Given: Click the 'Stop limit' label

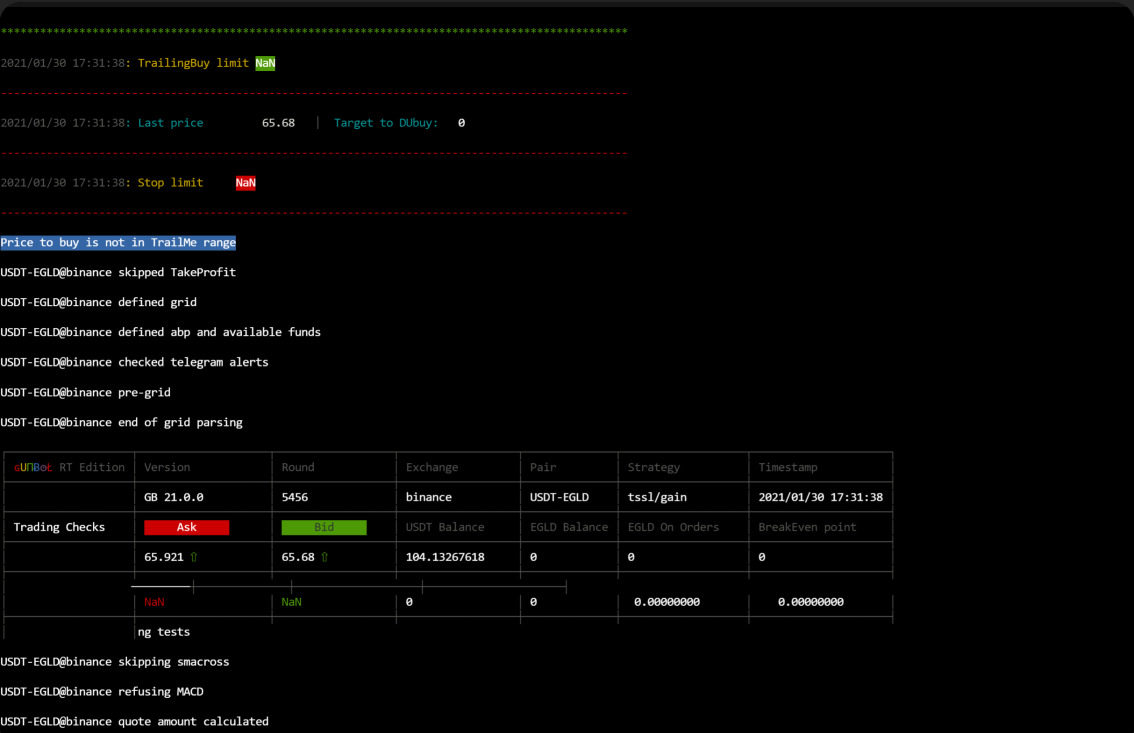Looking at the screenshot, I should tap(171, 183).
